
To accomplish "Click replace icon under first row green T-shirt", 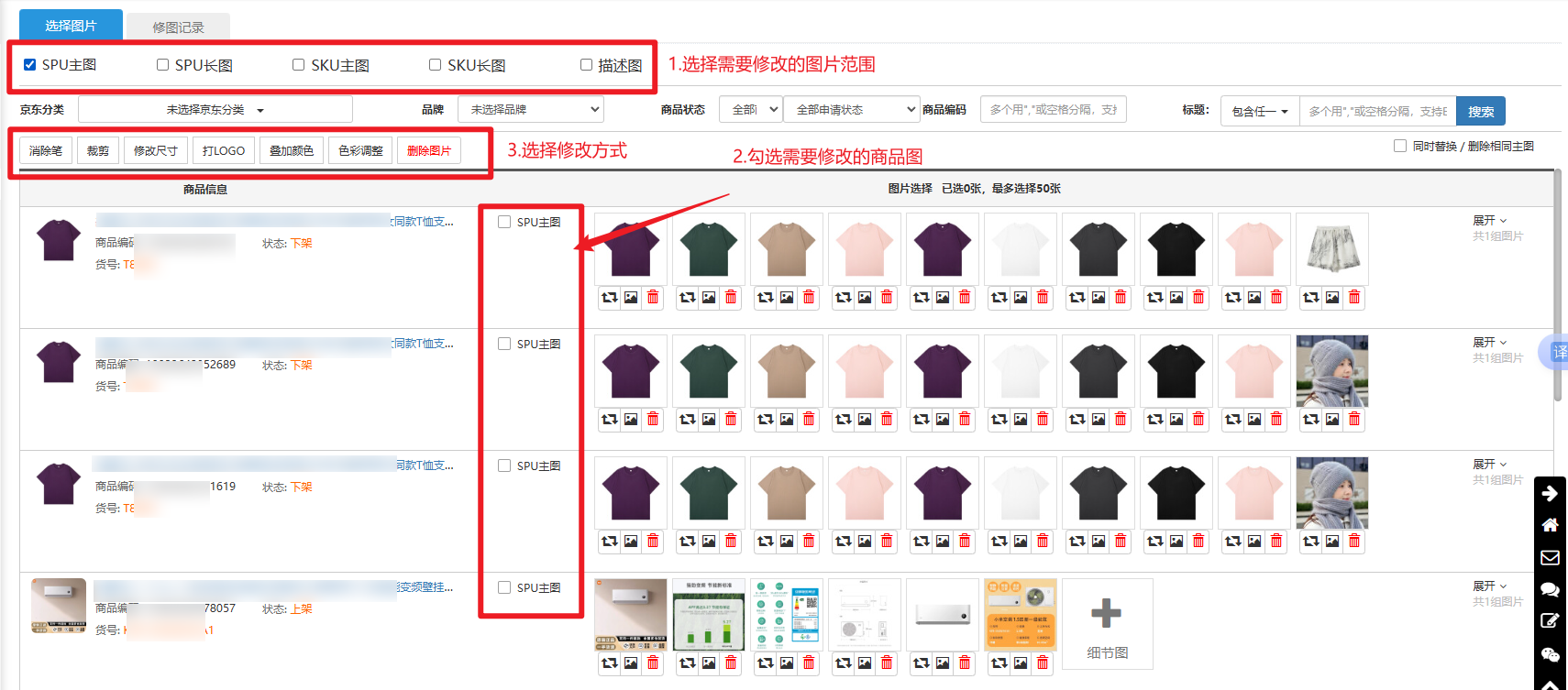I will tap(688, 297).
